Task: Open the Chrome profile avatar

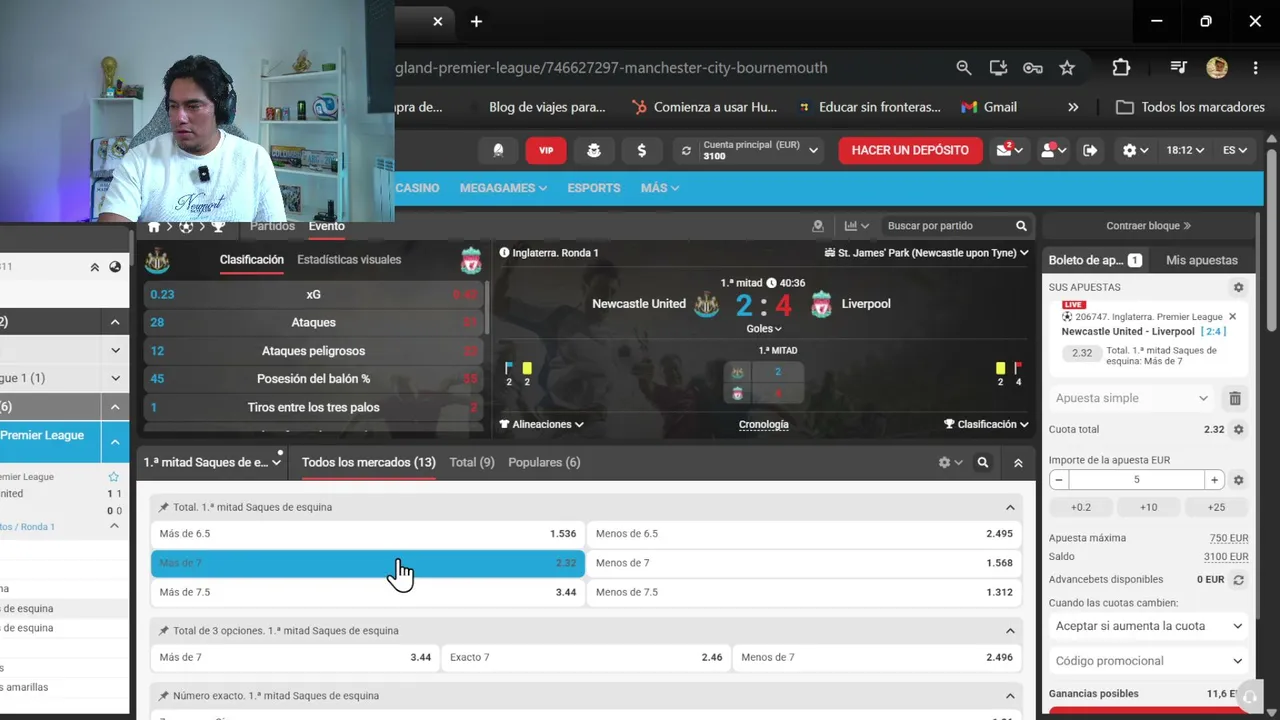Action: pyautogui.click(x=1217, y=68)
